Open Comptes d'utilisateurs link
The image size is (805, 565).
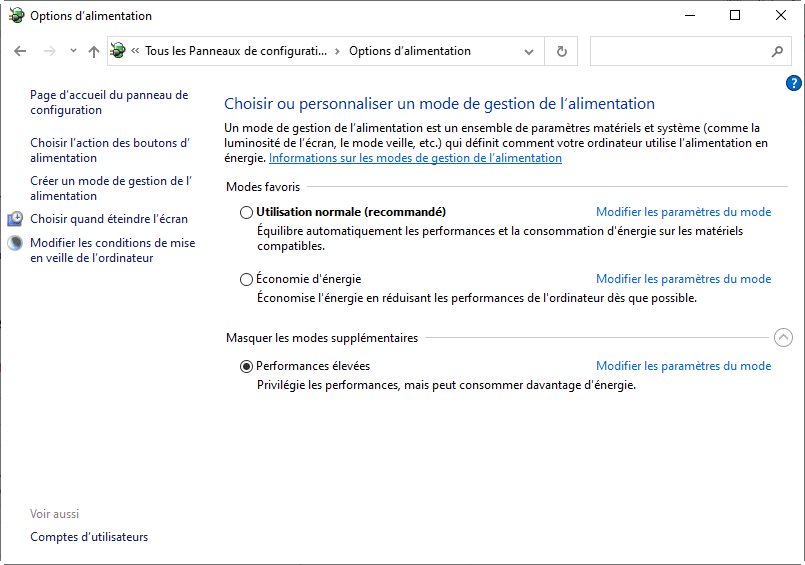[89, 537]
